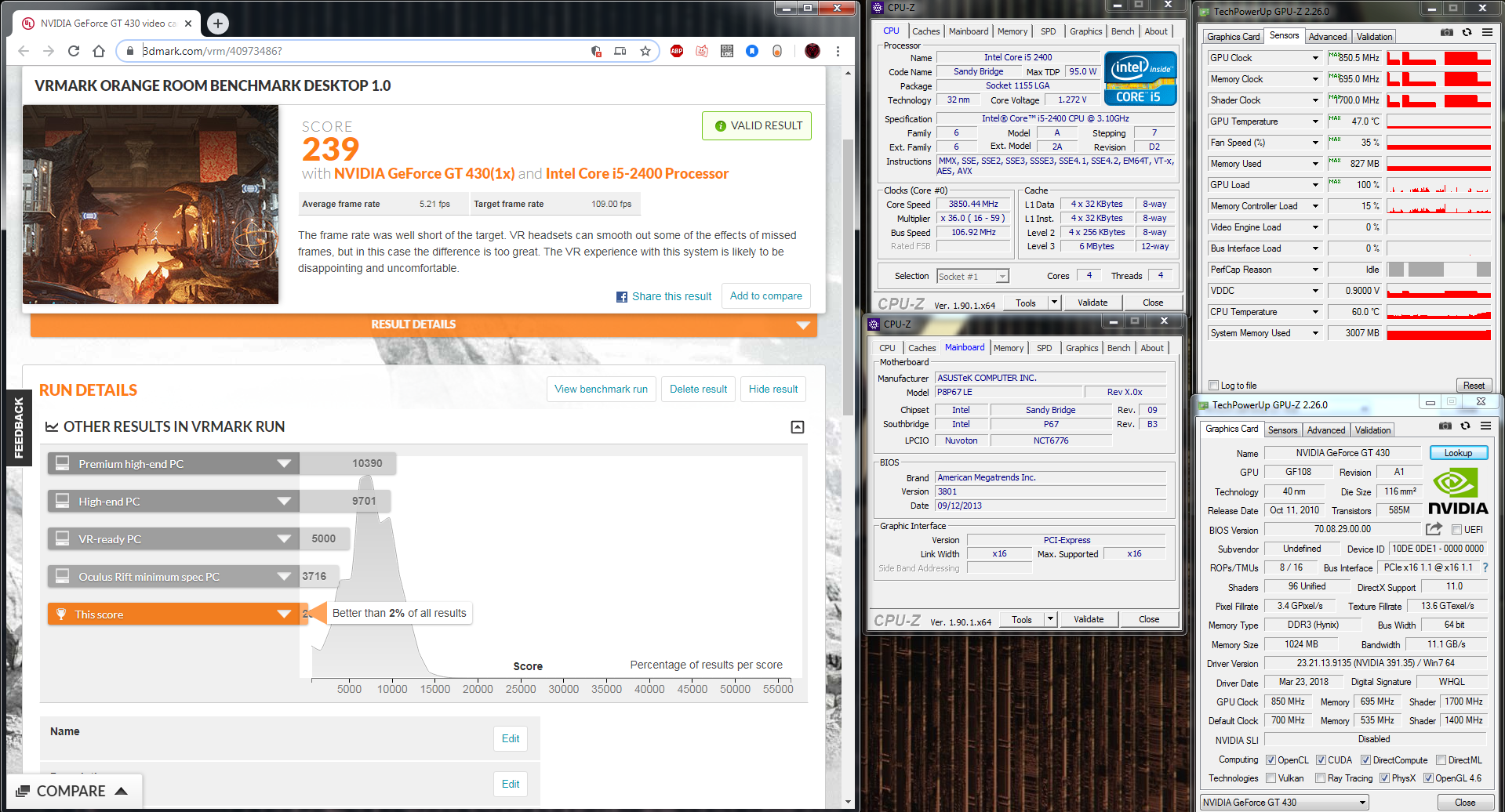
Task: Toggle the DirectML checkbox
Action: pos(1441,760)
